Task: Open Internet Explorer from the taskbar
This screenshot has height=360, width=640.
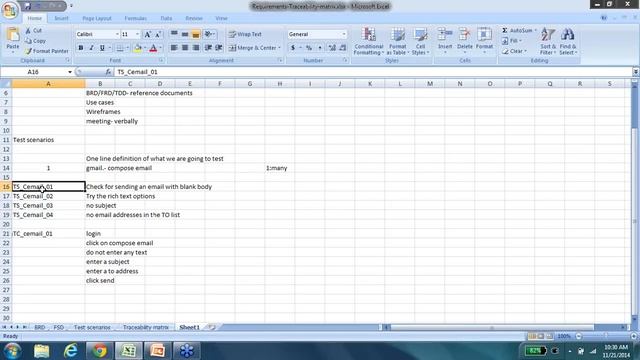Action: (71, 351)
